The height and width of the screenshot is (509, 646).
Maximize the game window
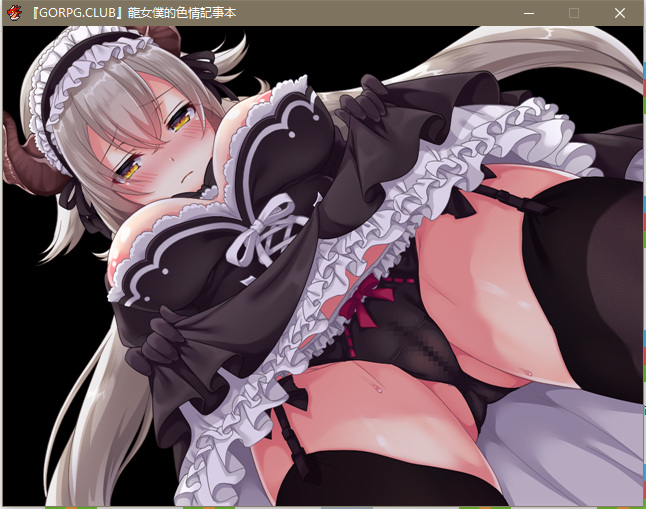[574, 13]
